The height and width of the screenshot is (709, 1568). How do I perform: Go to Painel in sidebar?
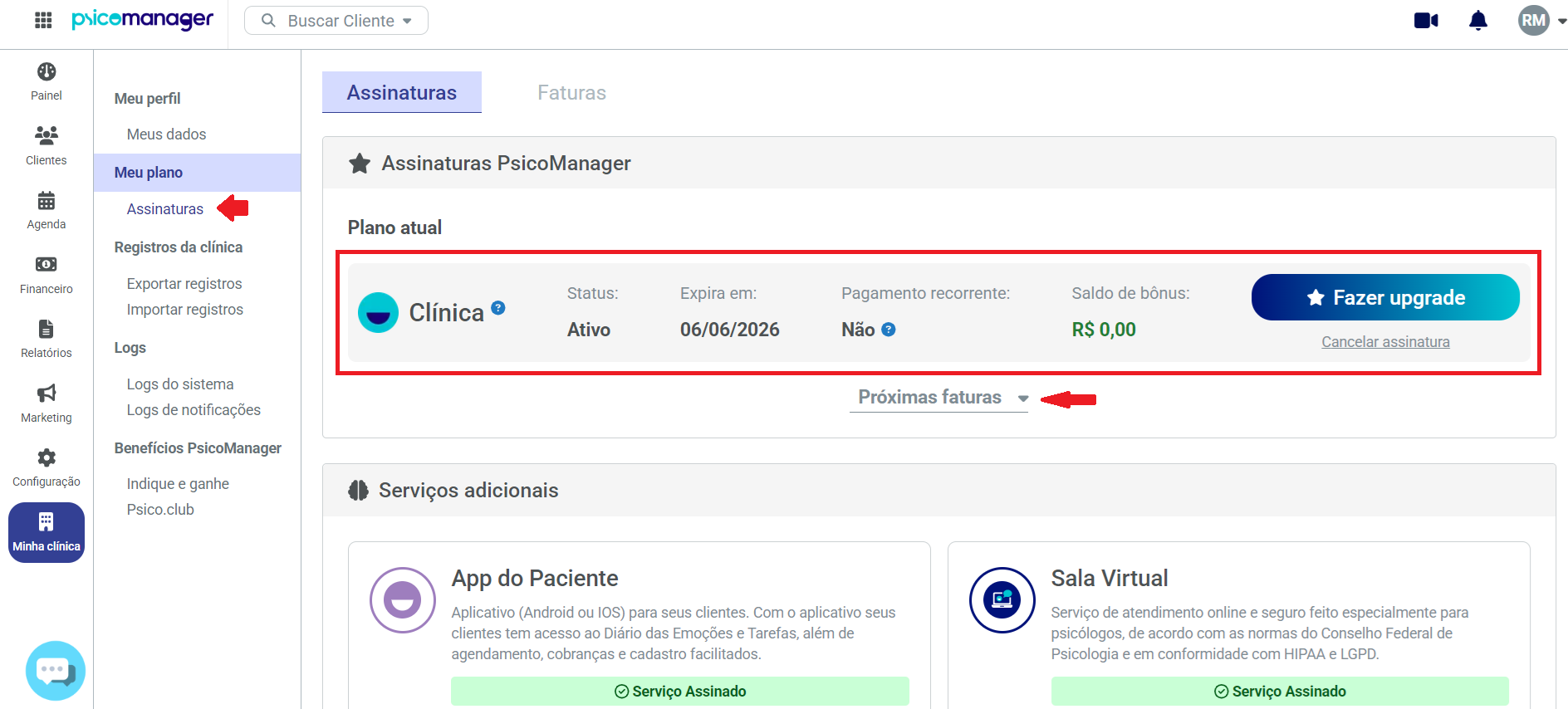click(47, 81)
